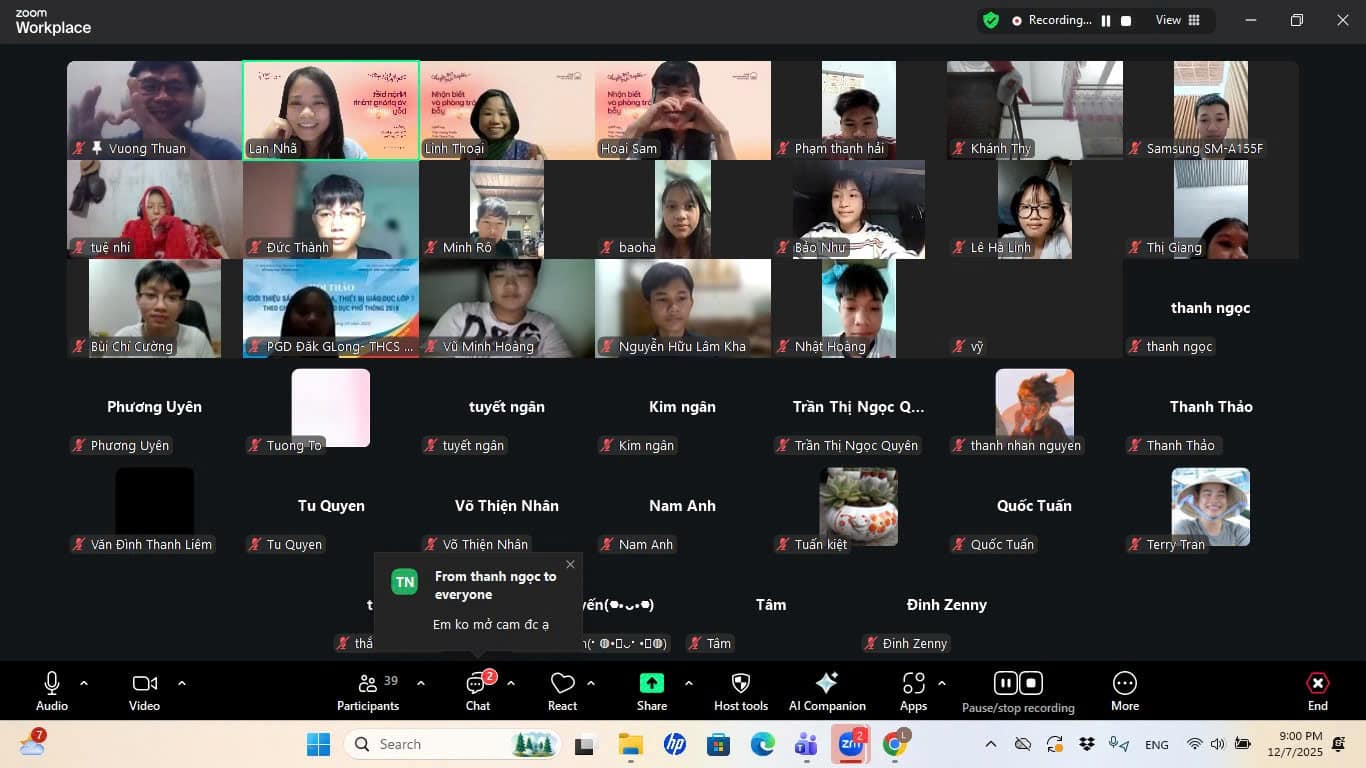This screenshot has height=768, width=1366.
Task: Open the Chat panel
Action: click(x=477, y=690)
